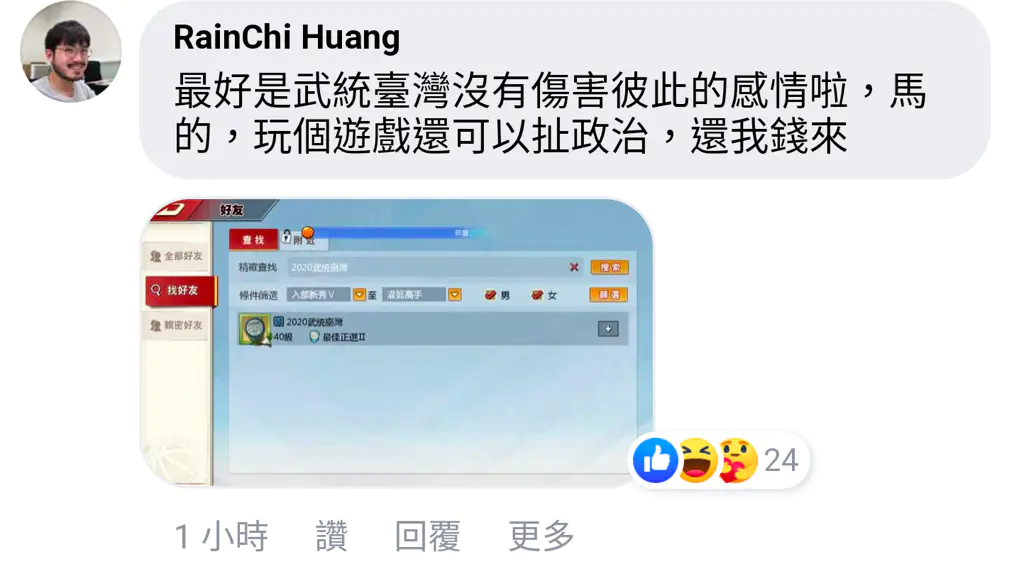Click the plus add-friend icon
The height and width of the screenshot is (581, 1013).
(608, 329)
